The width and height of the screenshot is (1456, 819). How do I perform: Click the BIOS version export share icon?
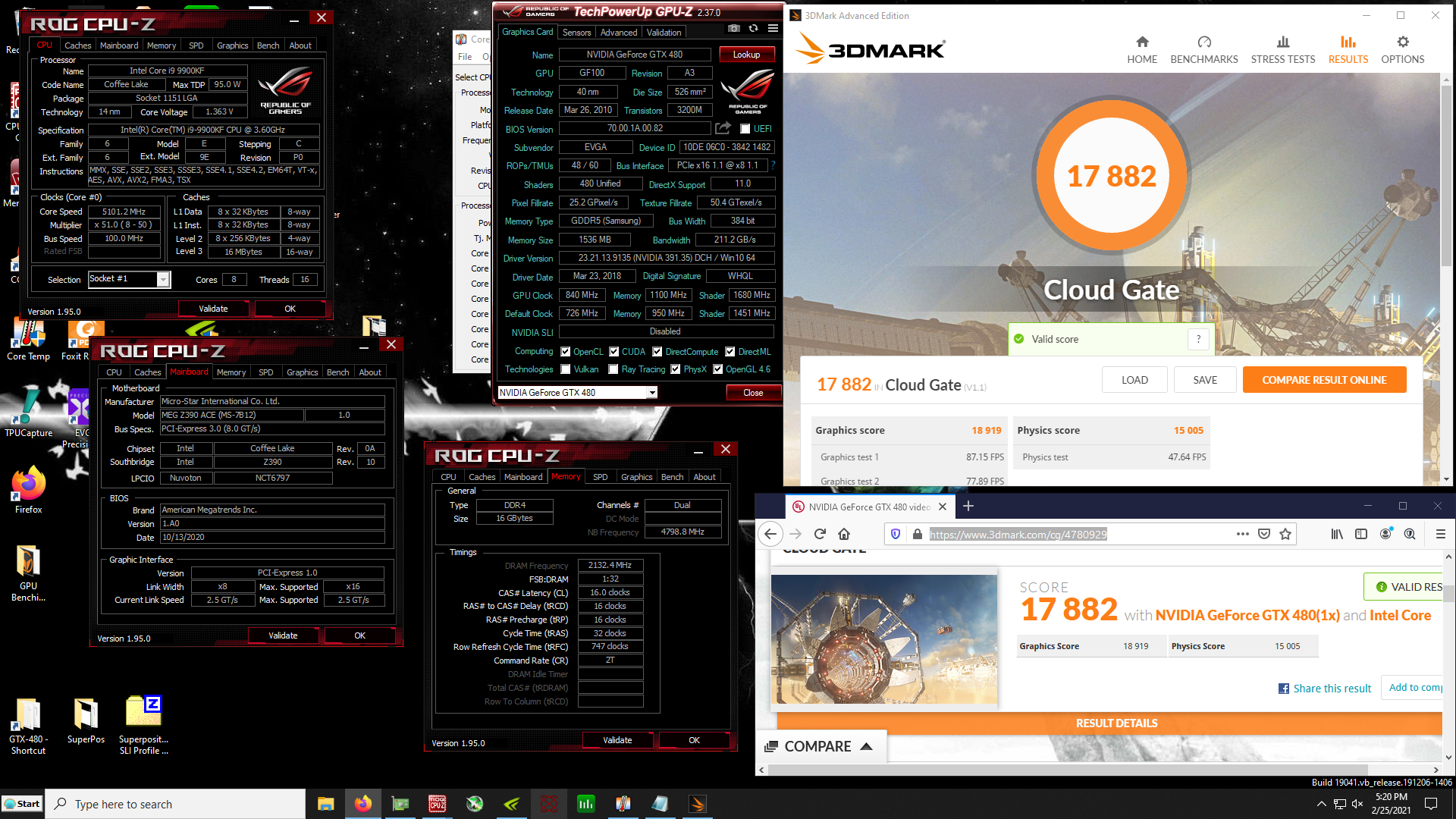pyautogui.click(x=723, y=128)
